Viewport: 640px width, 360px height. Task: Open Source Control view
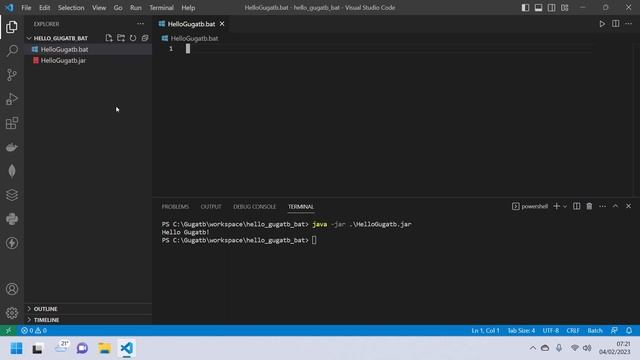click(12, 75)
